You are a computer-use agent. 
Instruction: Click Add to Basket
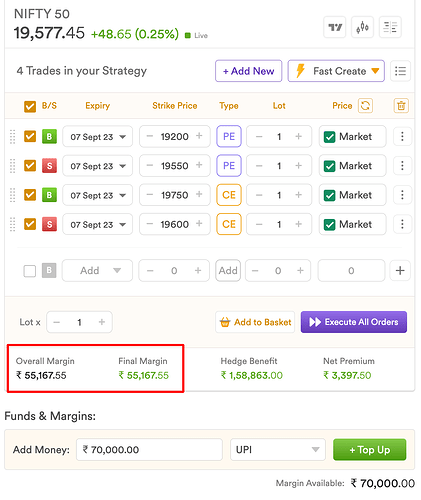pos(255,322)
